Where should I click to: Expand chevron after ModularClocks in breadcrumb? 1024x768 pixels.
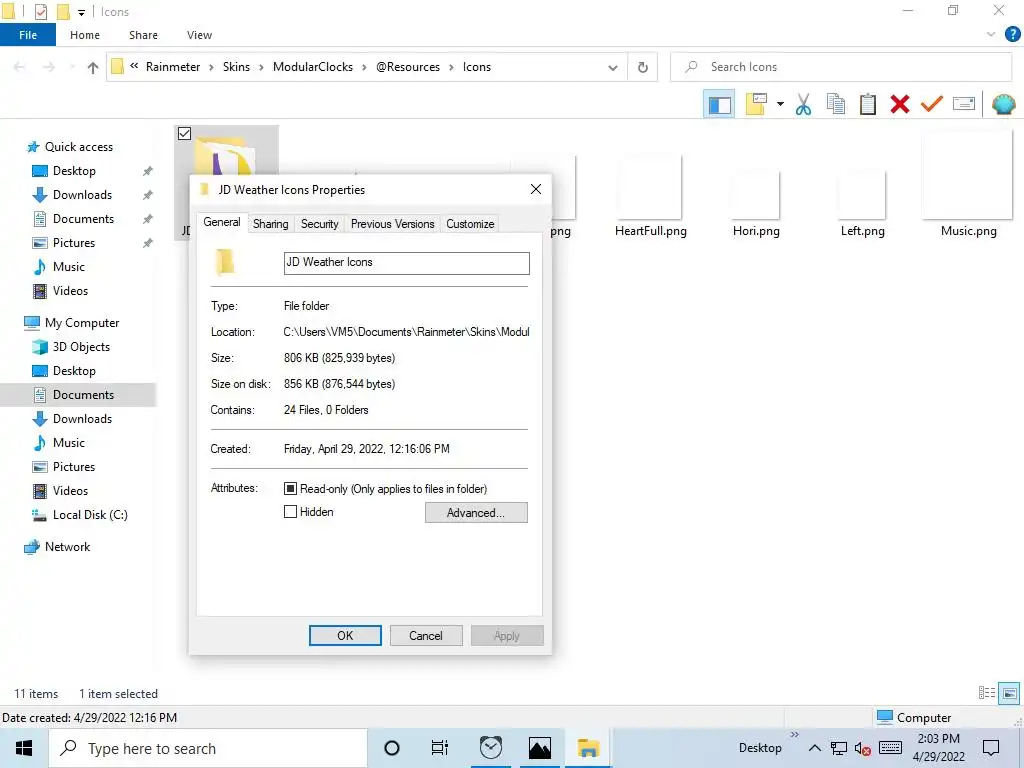[x=364, y=67]
